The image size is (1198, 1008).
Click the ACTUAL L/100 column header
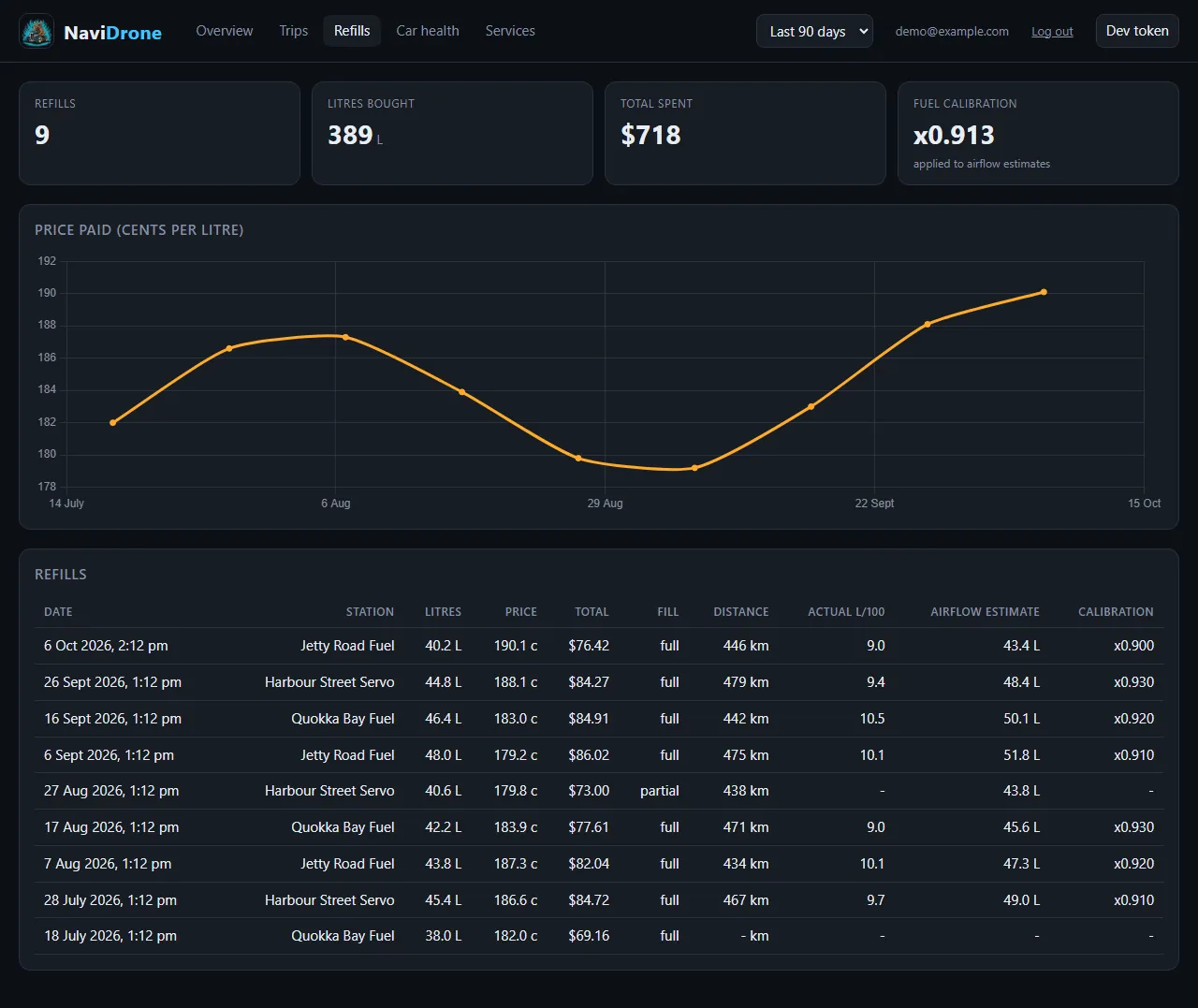click(846, 612)
